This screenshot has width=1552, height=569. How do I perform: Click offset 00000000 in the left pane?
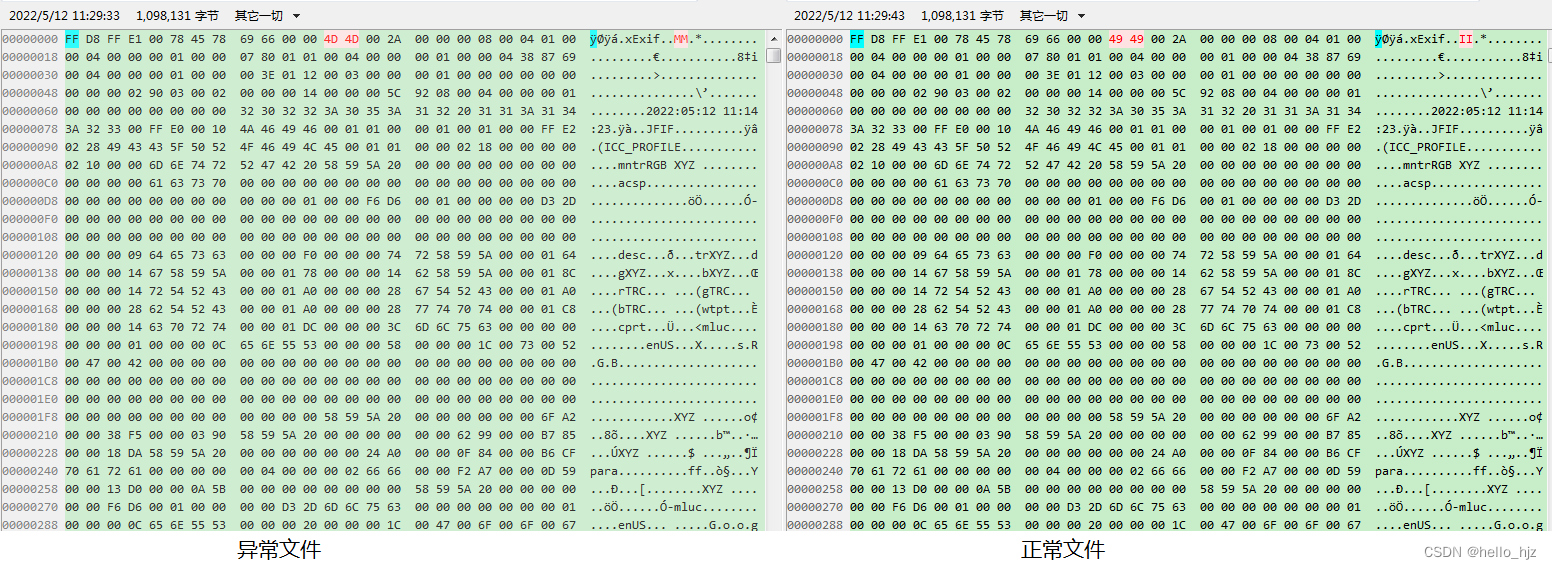(x=30, y=39)
